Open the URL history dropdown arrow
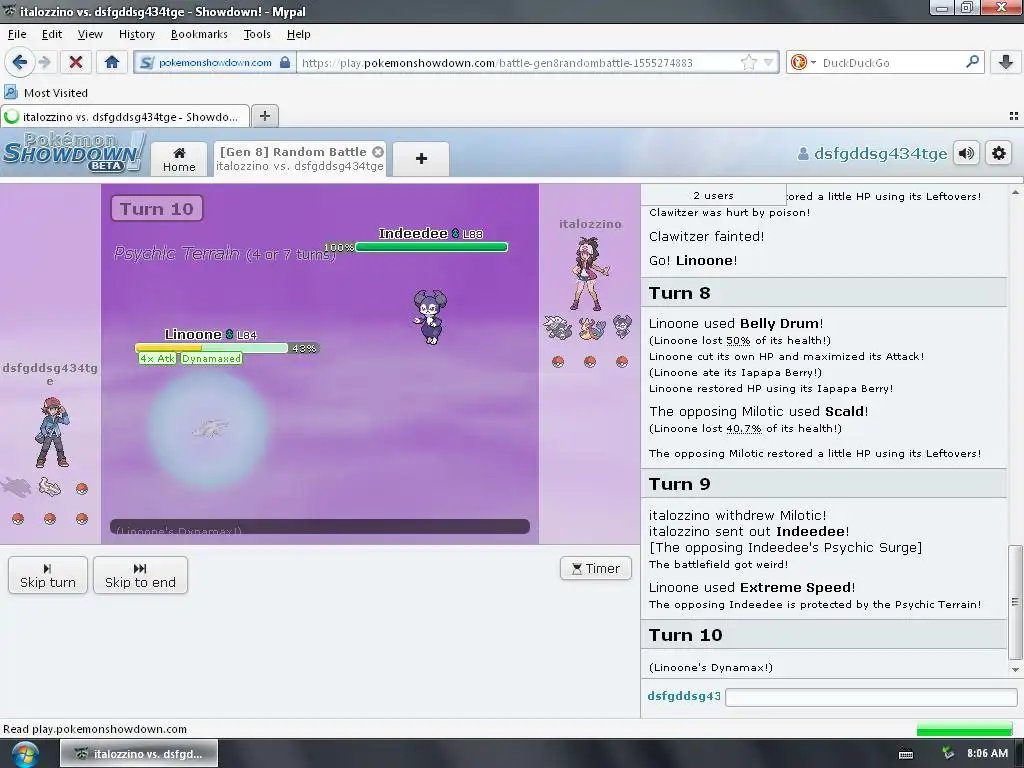The height and width of the screenshot is (768, 1024). pyautogui.click(x=769, y=63)
